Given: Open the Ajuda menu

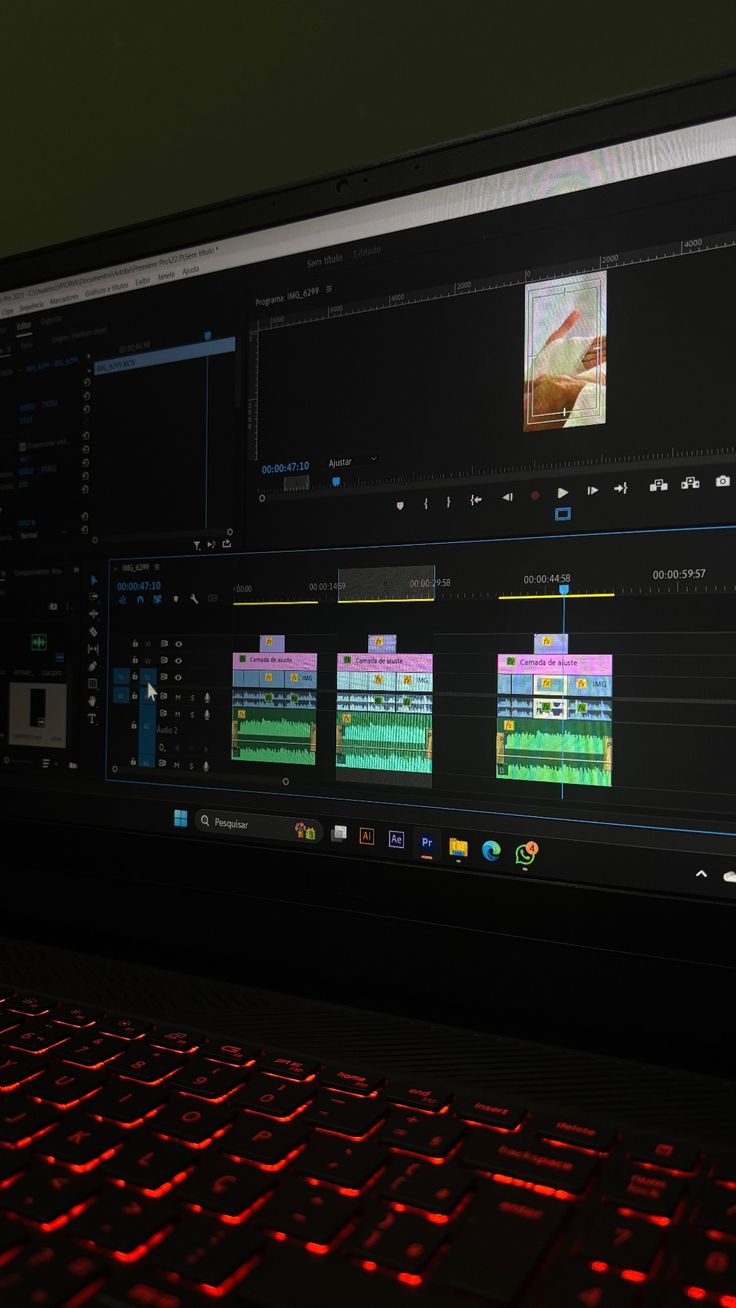Looking at the screenshot, I should [x=190, y=270].
